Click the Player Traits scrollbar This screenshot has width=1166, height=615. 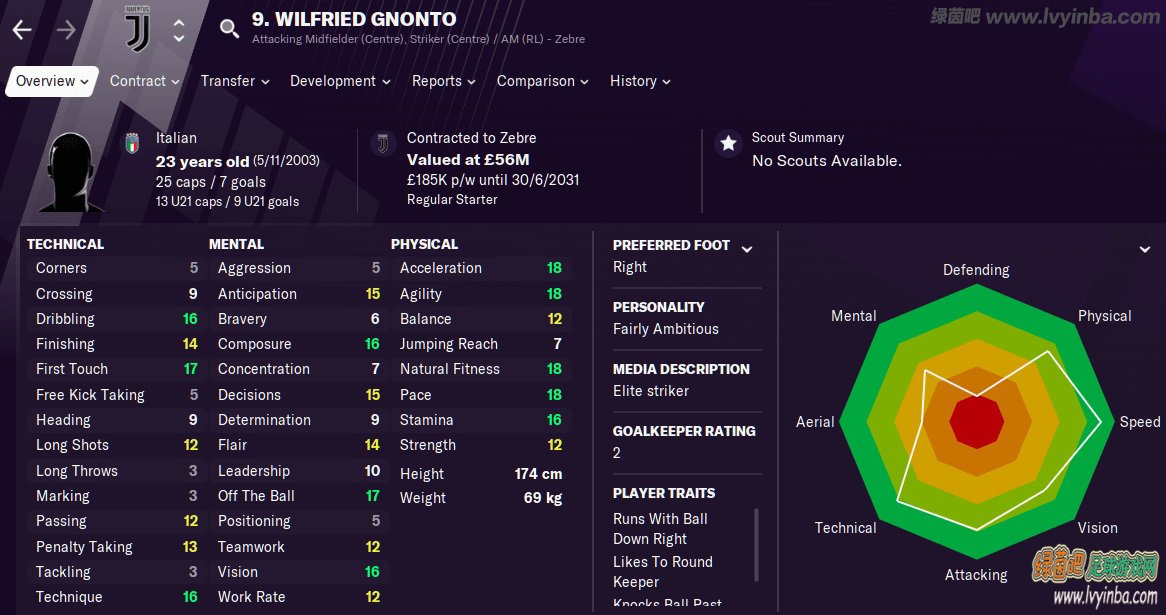click(x=757, y=544)
